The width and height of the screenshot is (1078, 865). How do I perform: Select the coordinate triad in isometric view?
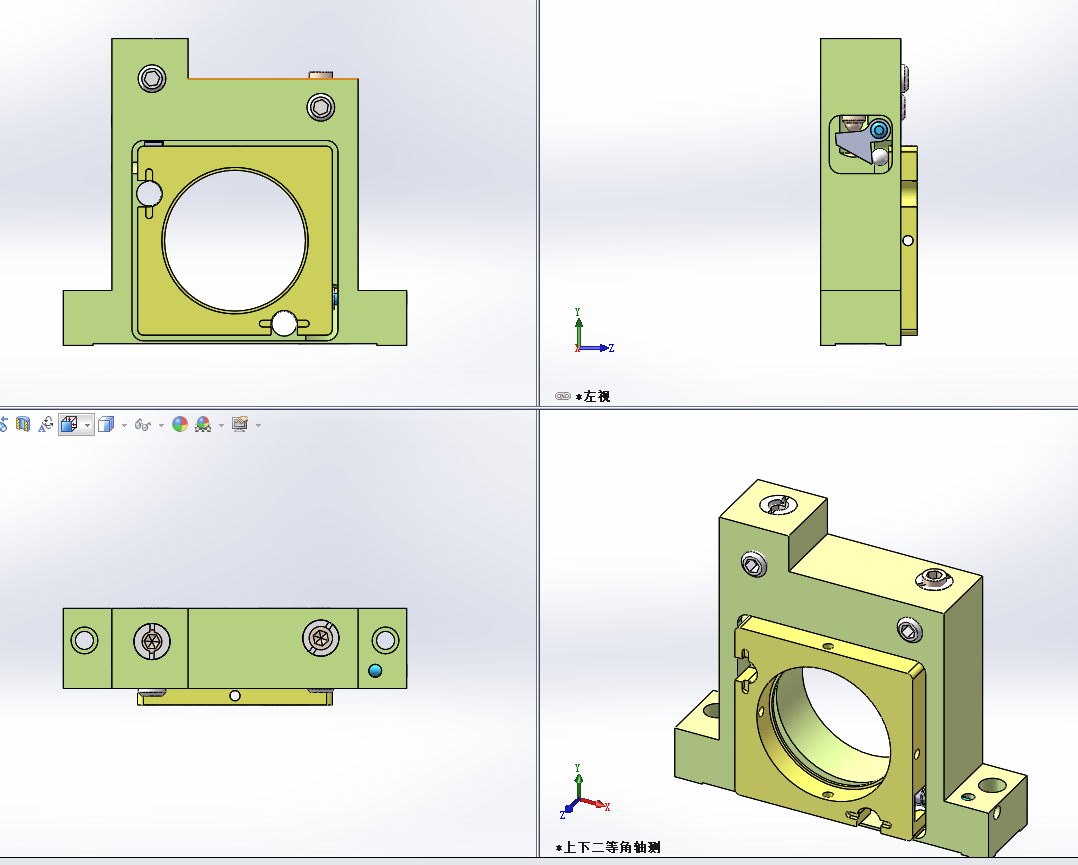point(584,791)
